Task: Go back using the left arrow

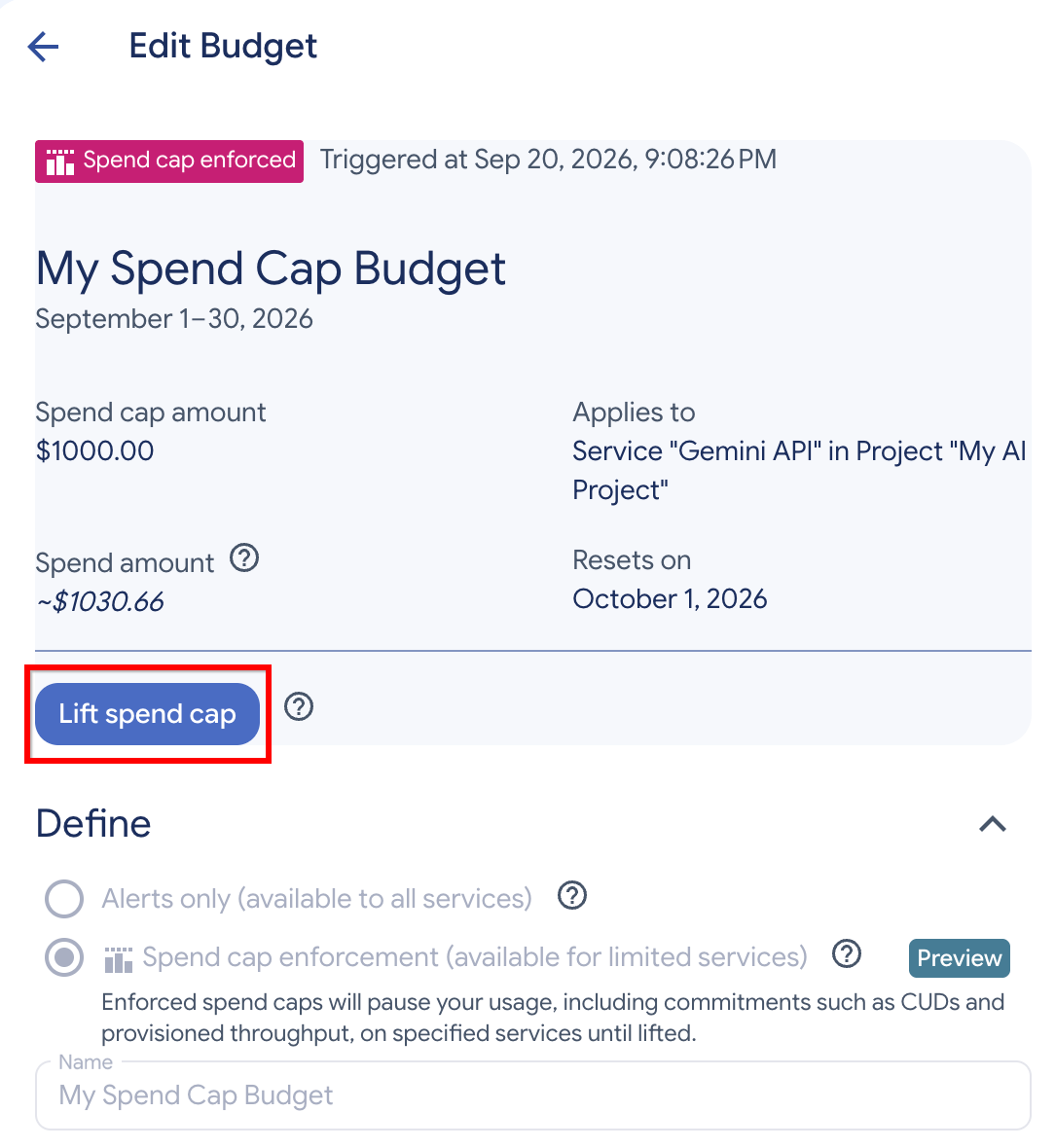Action: tap(43, 47)
